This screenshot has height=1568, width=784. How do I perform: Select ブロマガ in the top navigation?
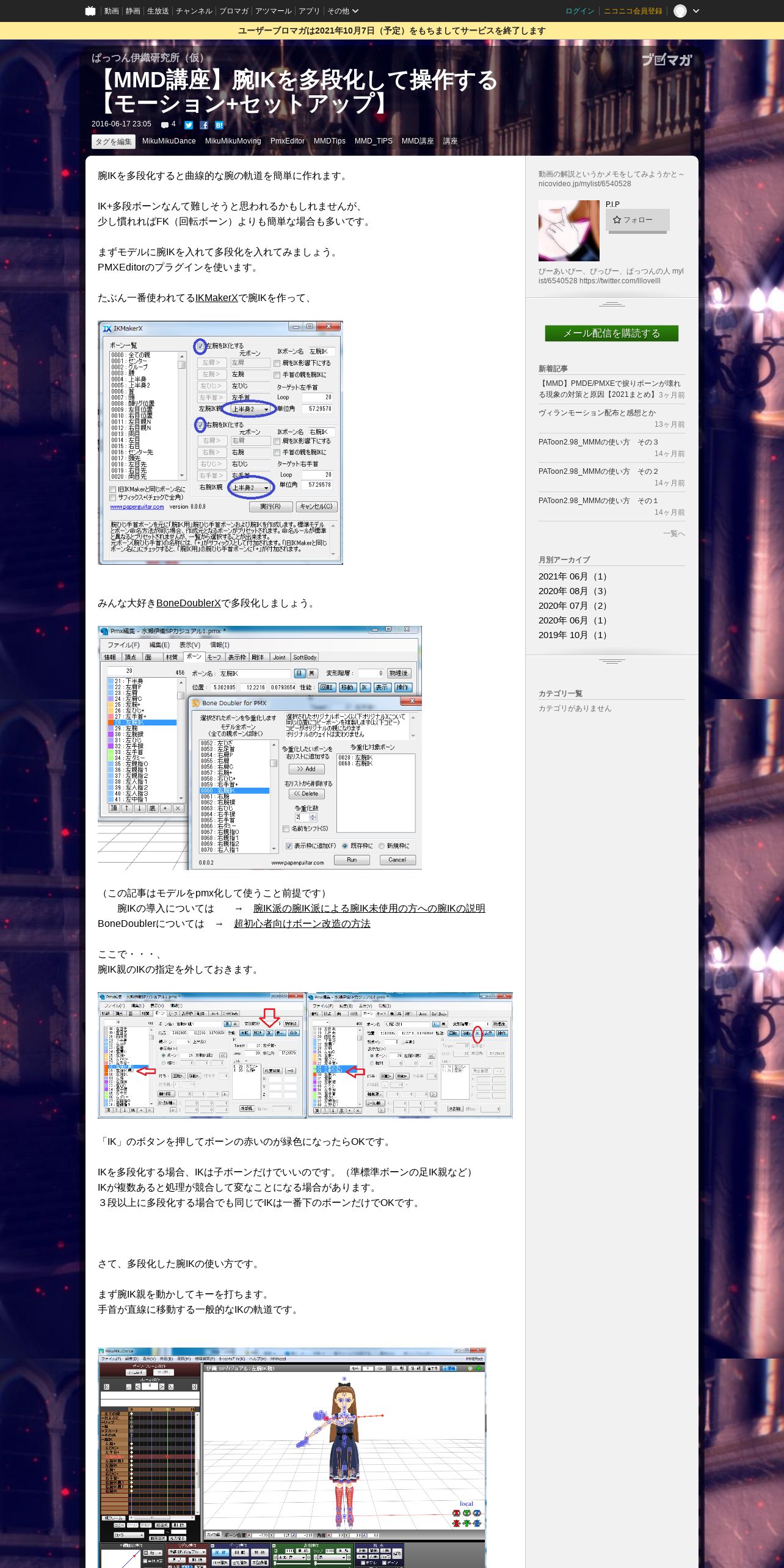pyautogui.click(x=234, y=11)
